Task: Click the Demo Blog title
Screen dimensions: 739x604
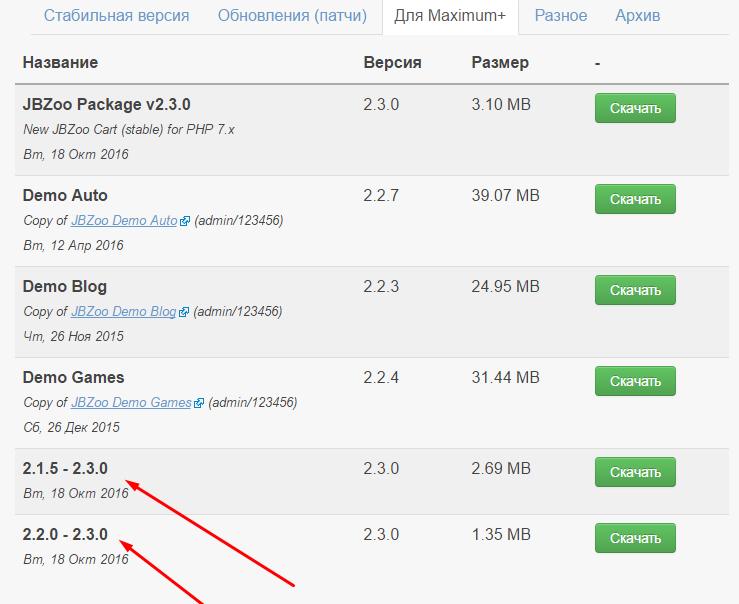Action: [x=65, y=286]
